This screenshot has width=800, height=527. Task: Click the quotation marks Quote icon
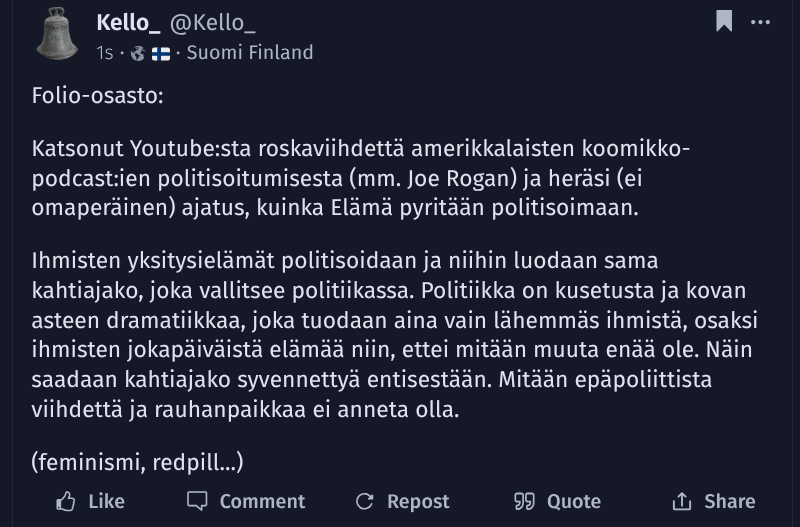tap(524, 501)
